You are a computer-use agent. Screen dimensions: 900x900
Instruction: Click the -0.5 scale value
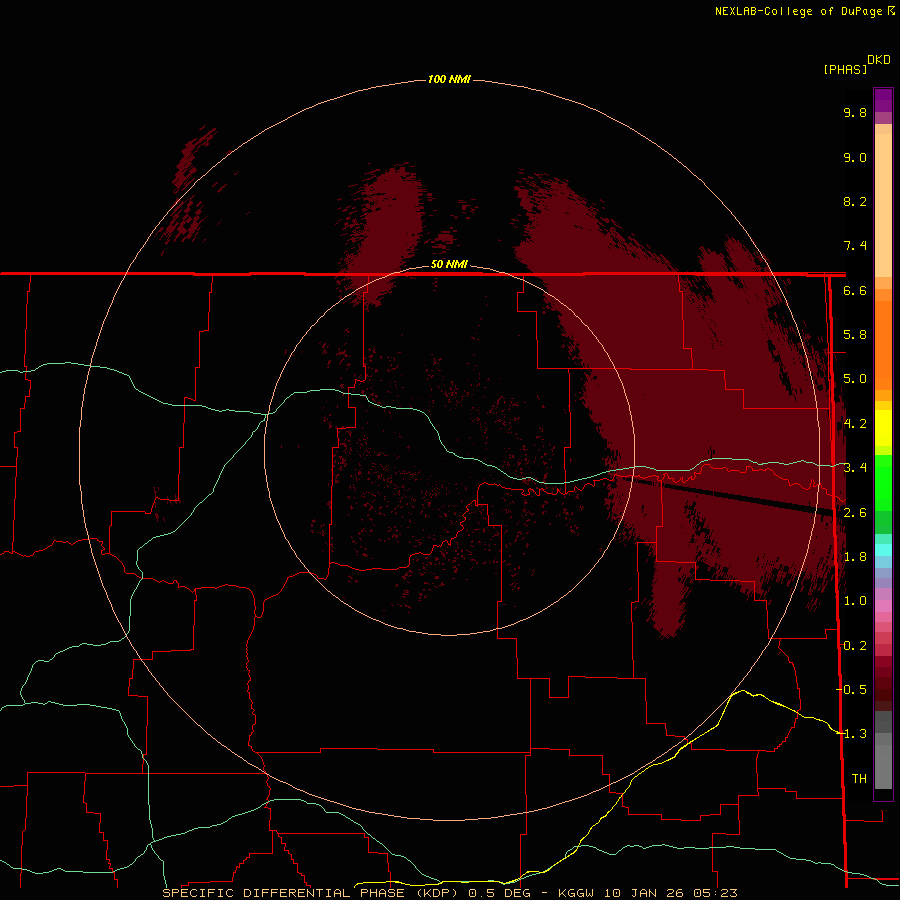tap(852, 690)
